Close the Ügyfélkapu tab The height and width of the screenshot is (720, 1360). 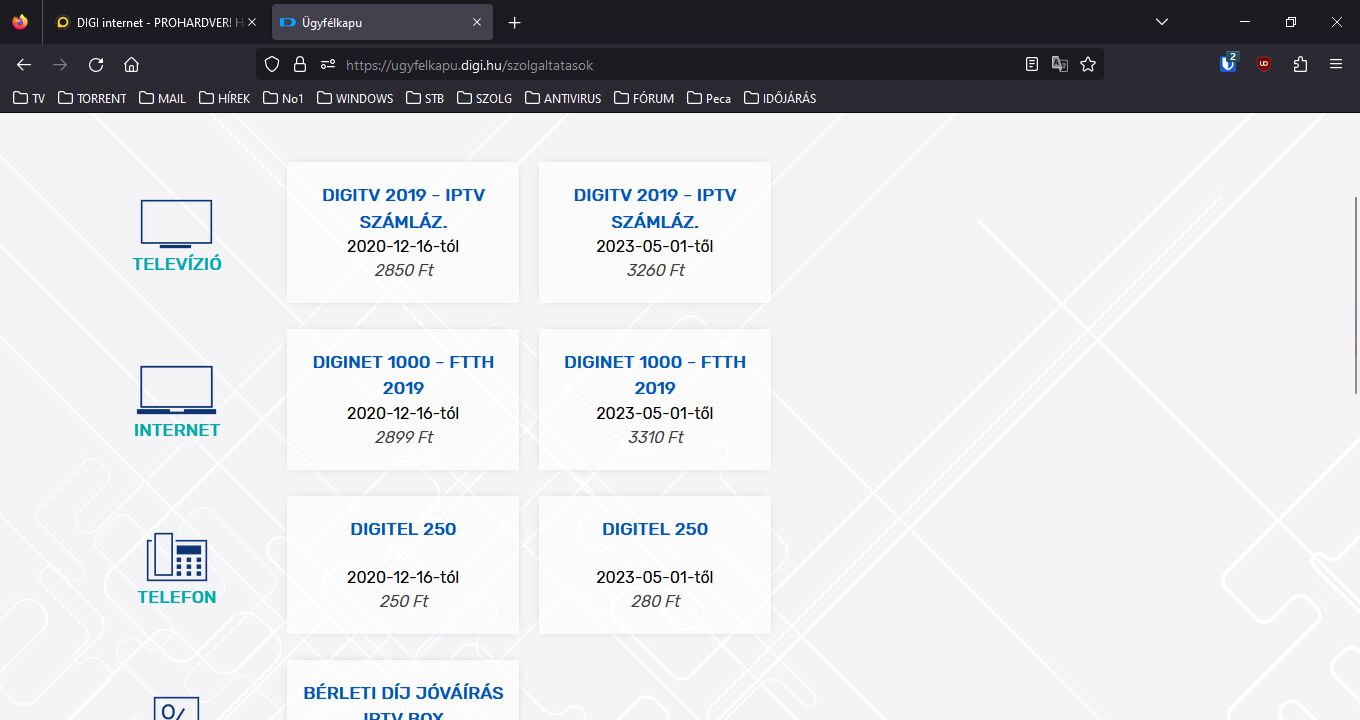click(477, 22)
